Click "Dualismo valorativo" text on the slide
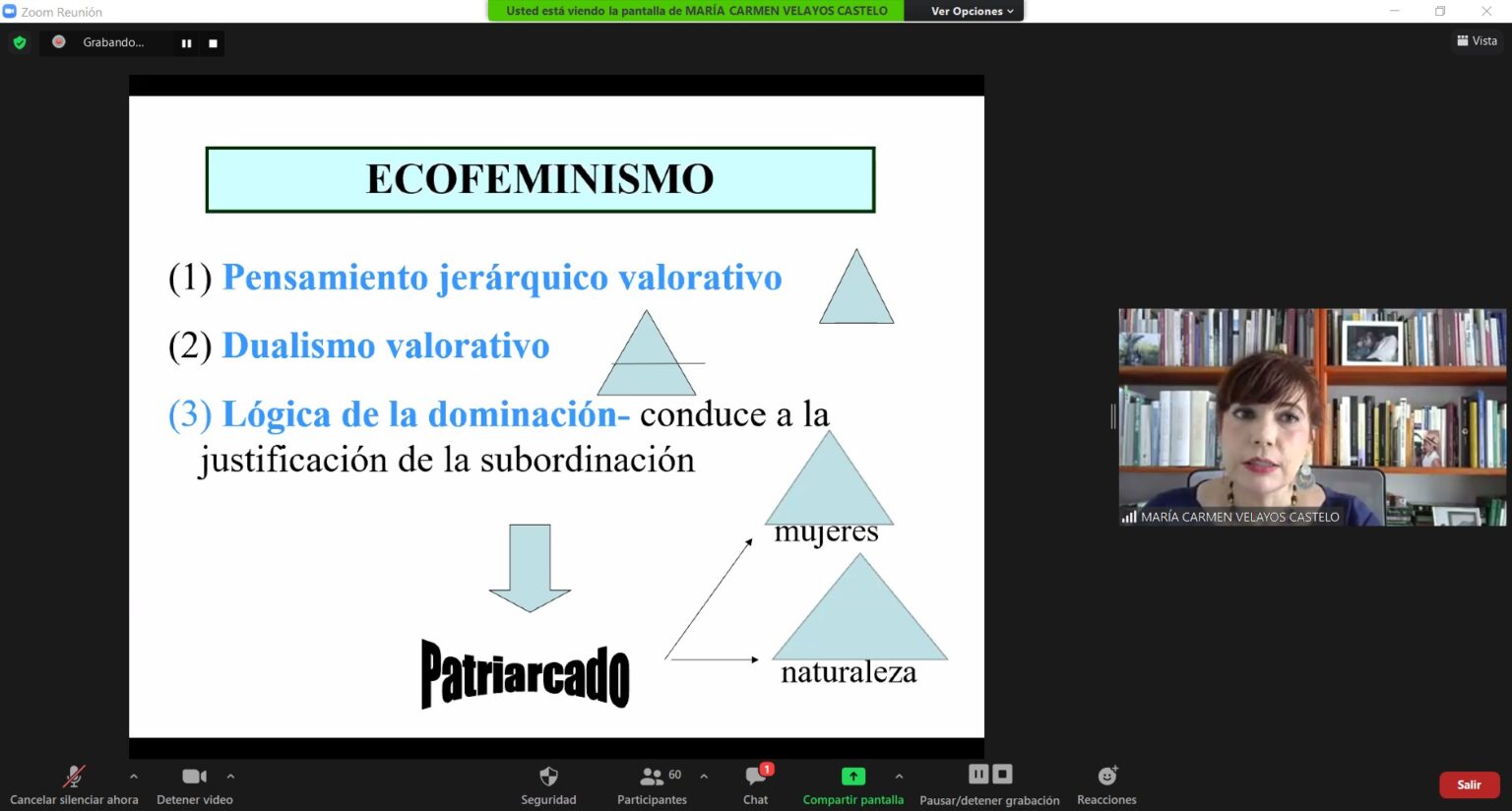This screenshot has width=1512, height=811. click(x=386, y=346)
